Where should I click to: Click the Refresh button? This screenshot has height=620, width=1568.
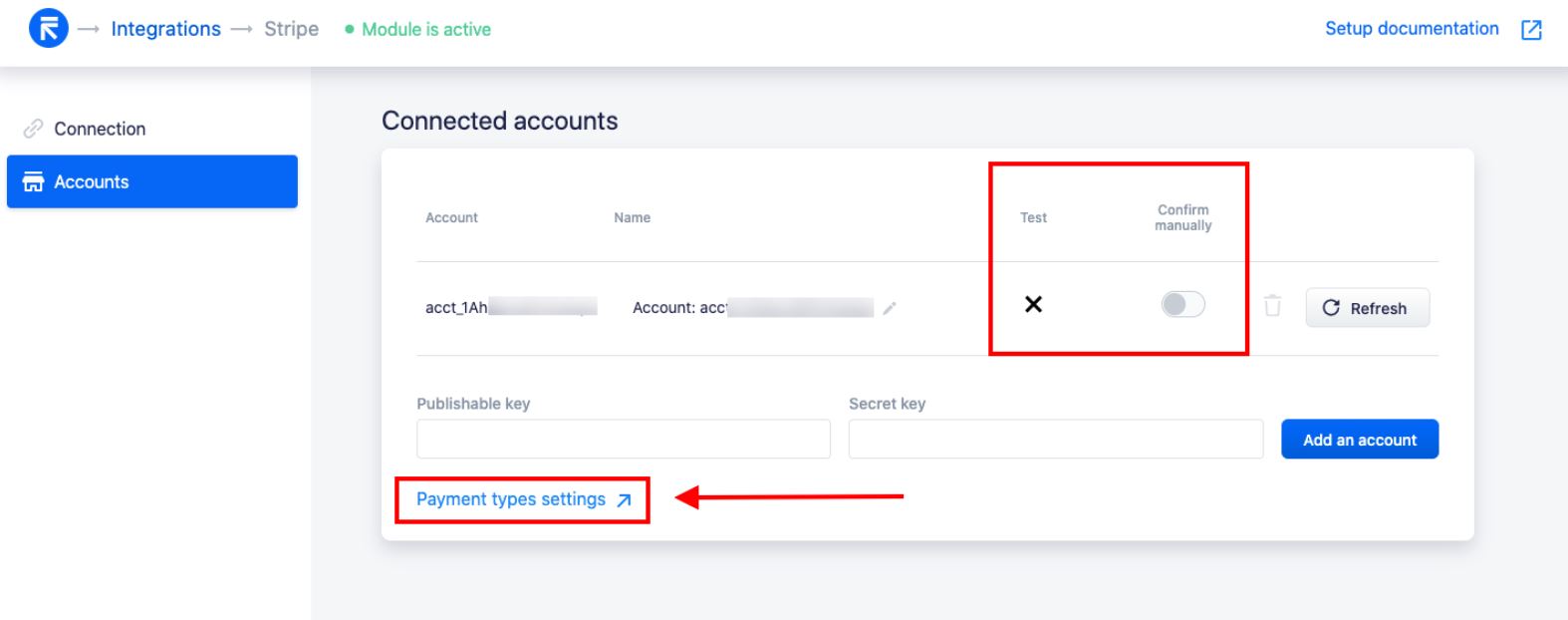(1367, 308)
